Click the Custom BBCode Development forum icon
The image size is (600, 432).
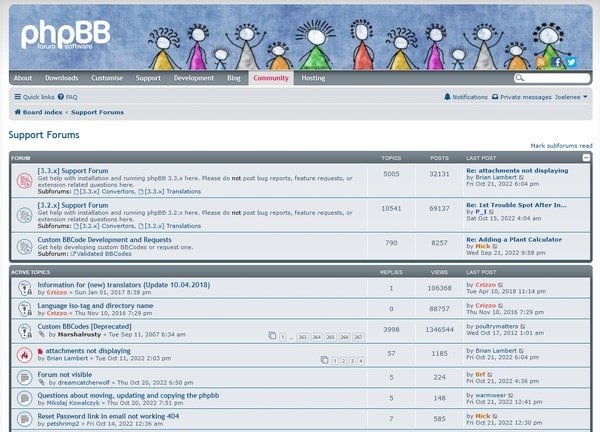click(24, 246)
